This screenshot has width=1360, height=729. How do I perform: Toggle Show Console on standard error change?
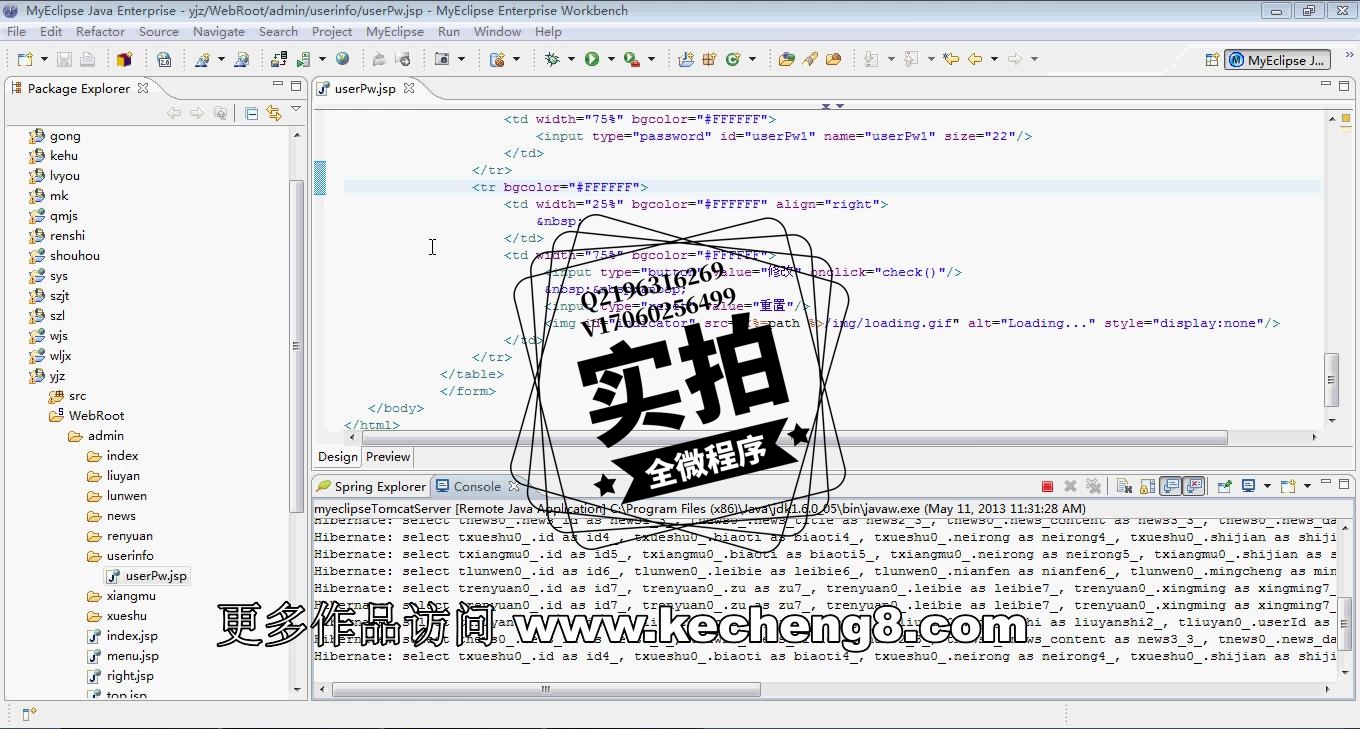1193,486
